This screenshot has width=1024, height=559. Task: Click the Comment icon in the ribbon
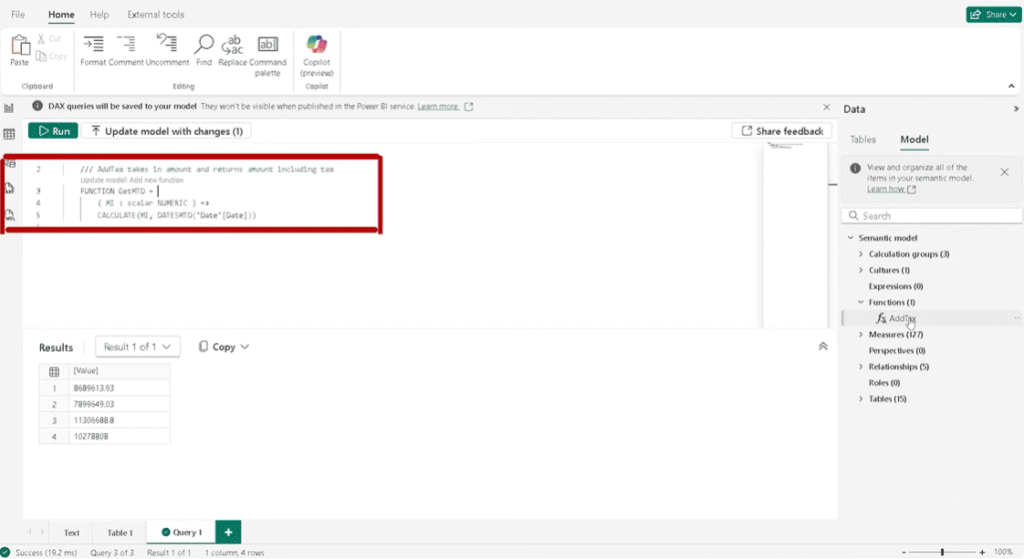click(x=126, y=44)
